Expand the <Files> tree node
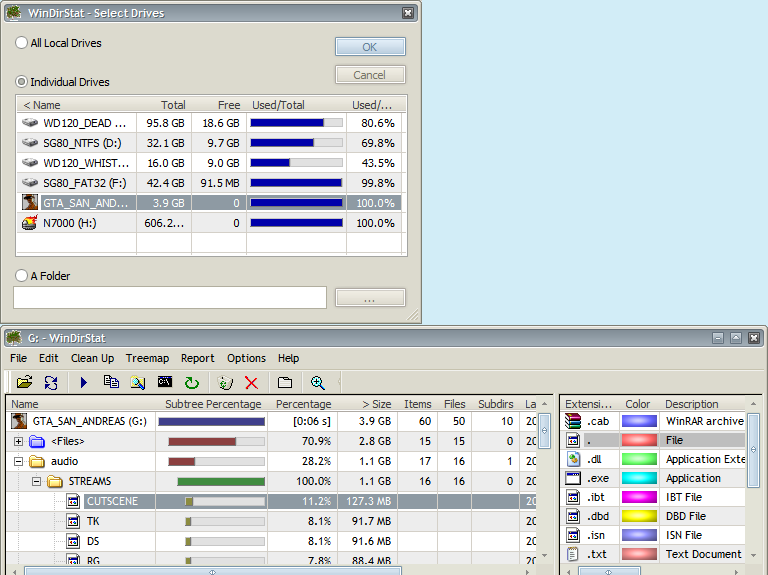The height and width of the screenshot is (575, 768). pos(18,441)
